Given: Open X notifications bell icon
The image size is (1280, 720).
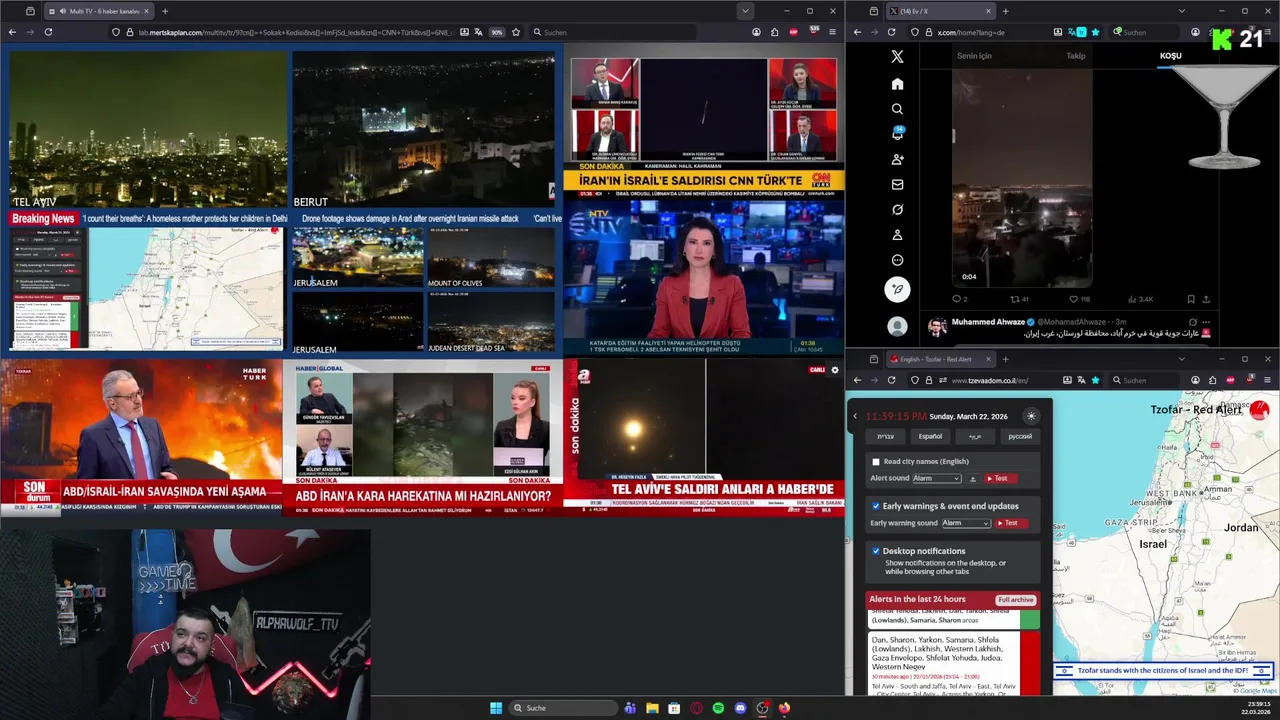Looking at the screenshot, I should coord(897,134).
